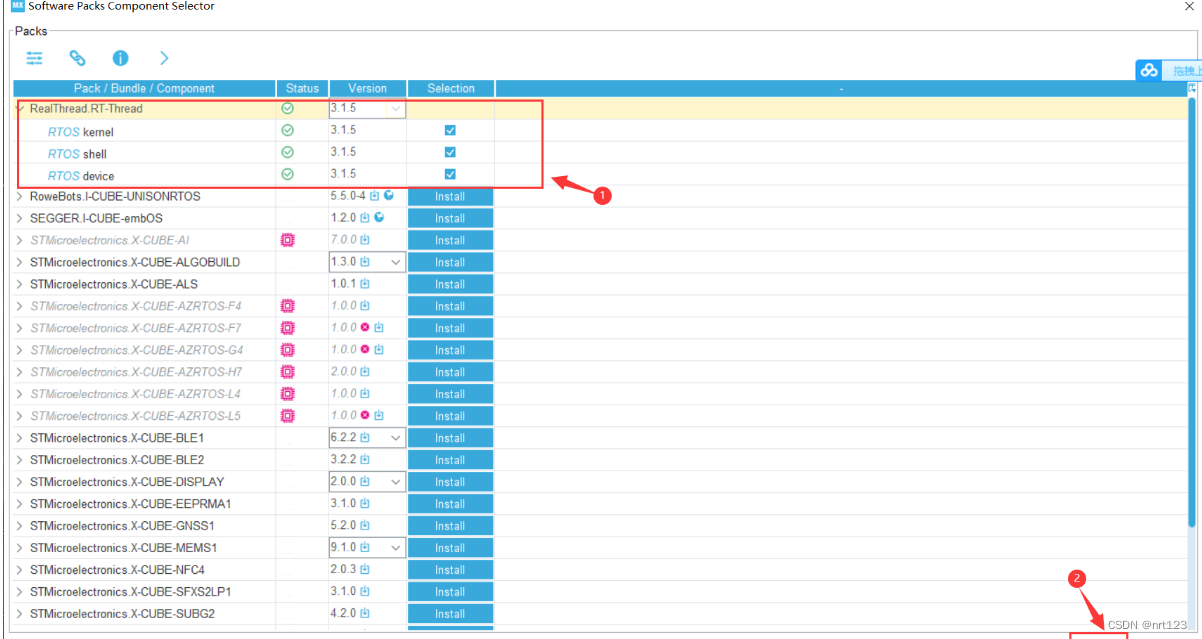Click globe icon in SEGGER I-CUBE-embOS row
1202x639 pixels.
pyautogui.click(x=379, y=218)
